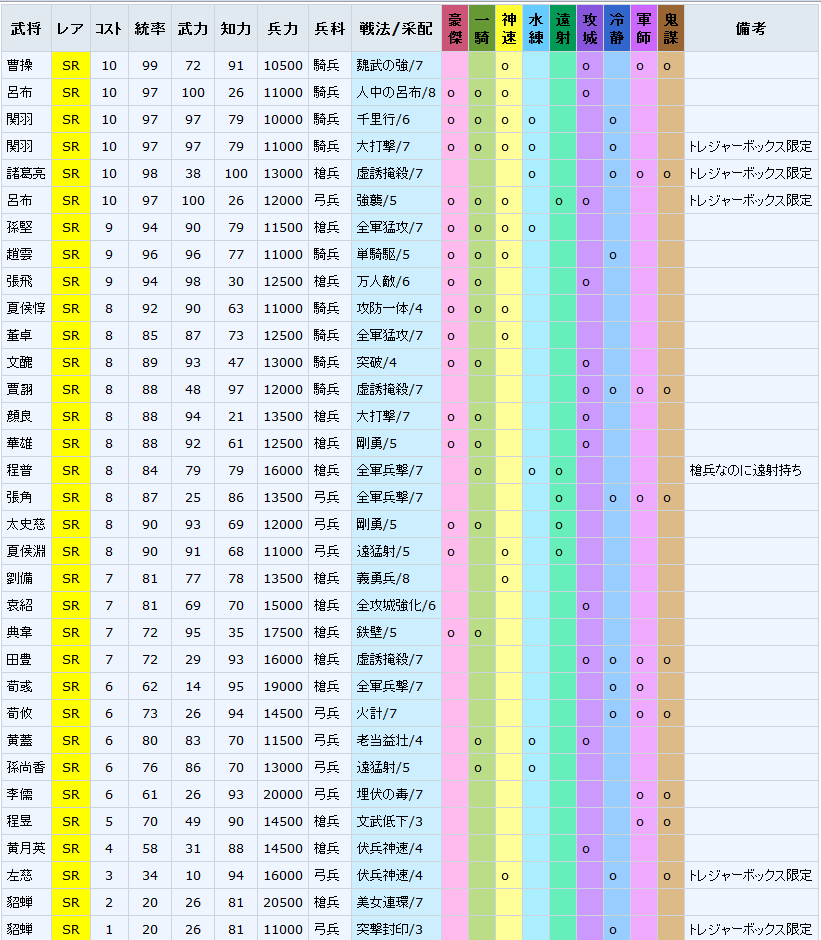This screenshot has height=940, width=821.
Task: Select the name 典韋
Action: click(20, 632)
